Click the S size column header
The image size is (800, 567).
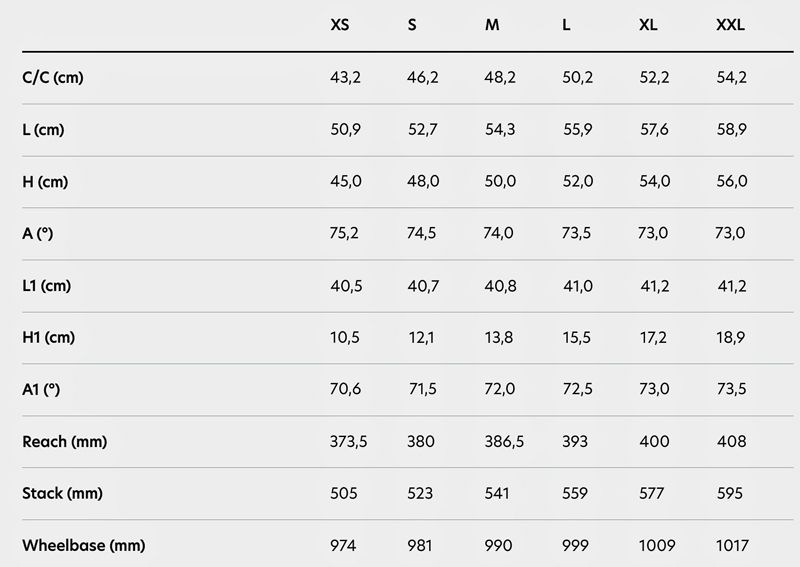point(412,24)
